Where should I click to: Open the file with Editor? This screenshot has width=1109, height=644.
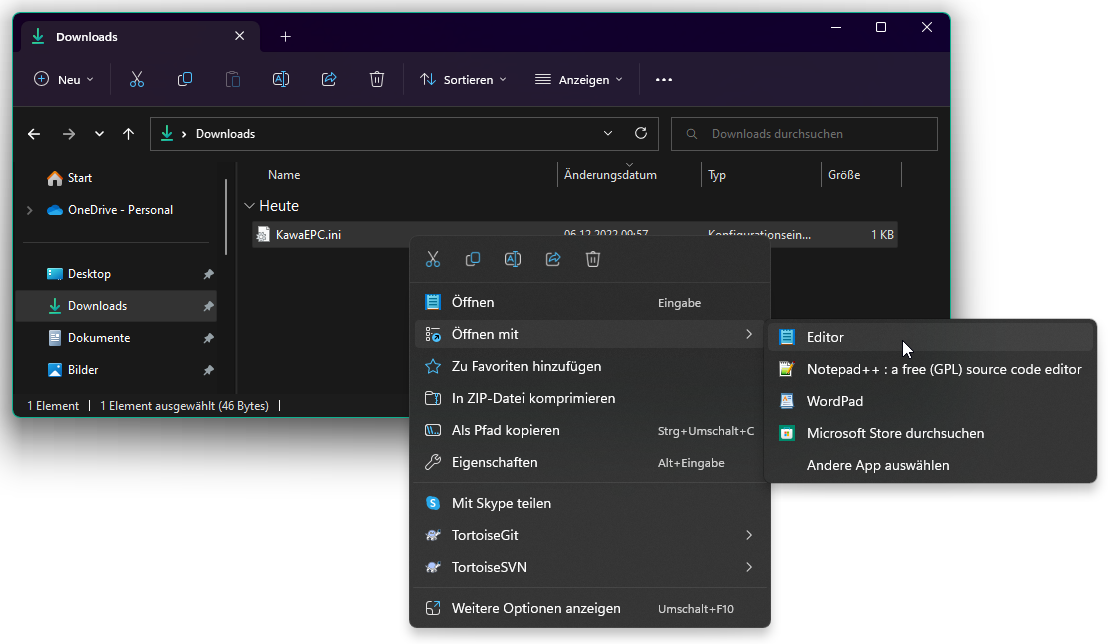[x=931, y=337]
